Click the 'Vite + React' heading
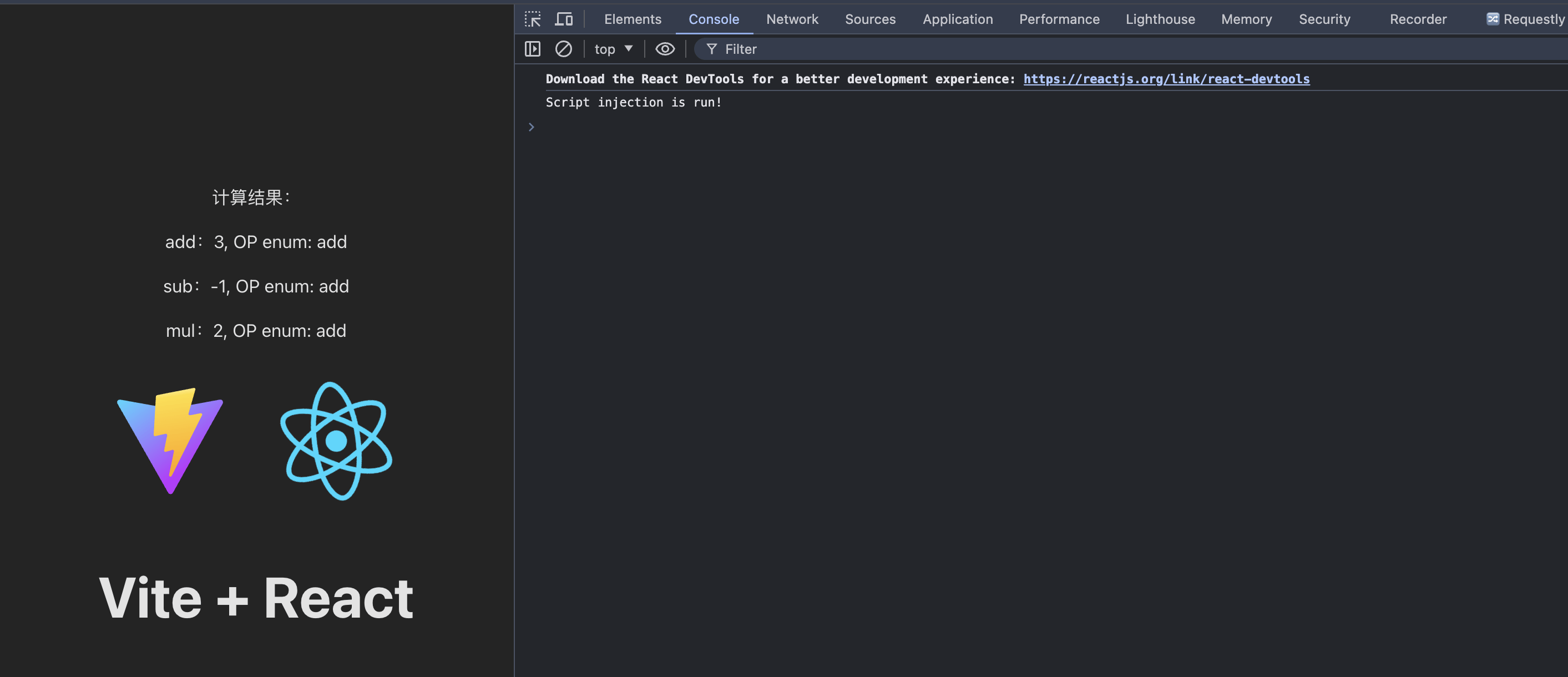The image size is (1568, 677). click(256, 598)
